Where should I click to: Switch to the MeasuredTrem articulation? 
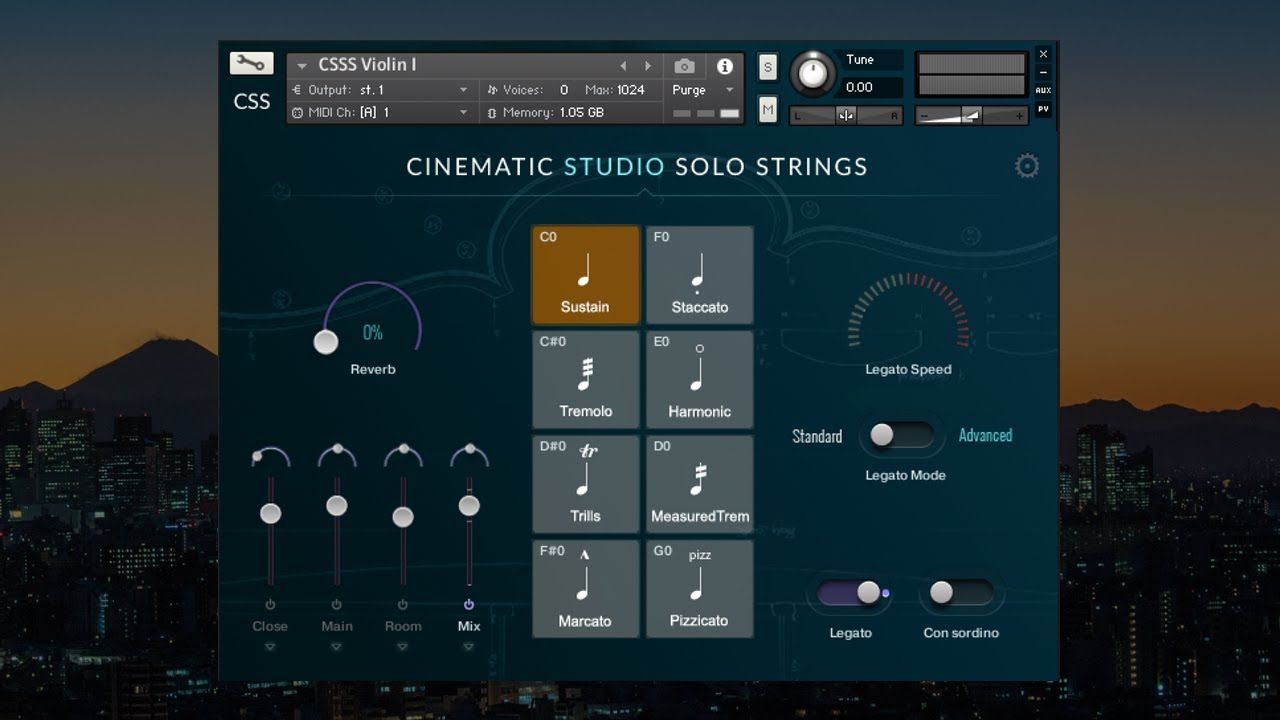[x=699, y=484]
